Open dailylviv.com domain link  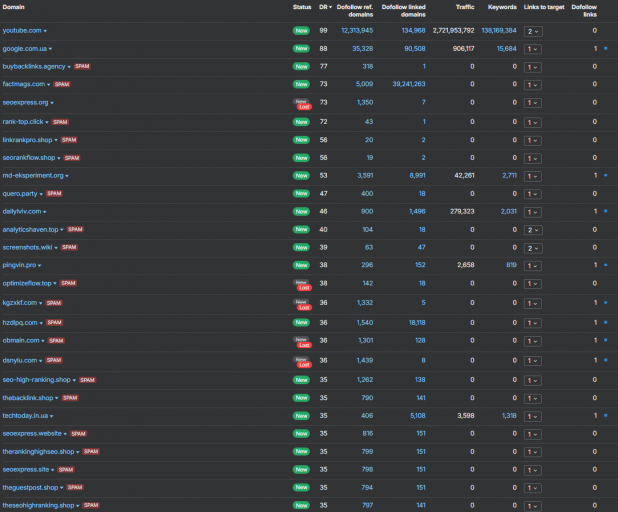pyautogui.click(x=22, y=211)
